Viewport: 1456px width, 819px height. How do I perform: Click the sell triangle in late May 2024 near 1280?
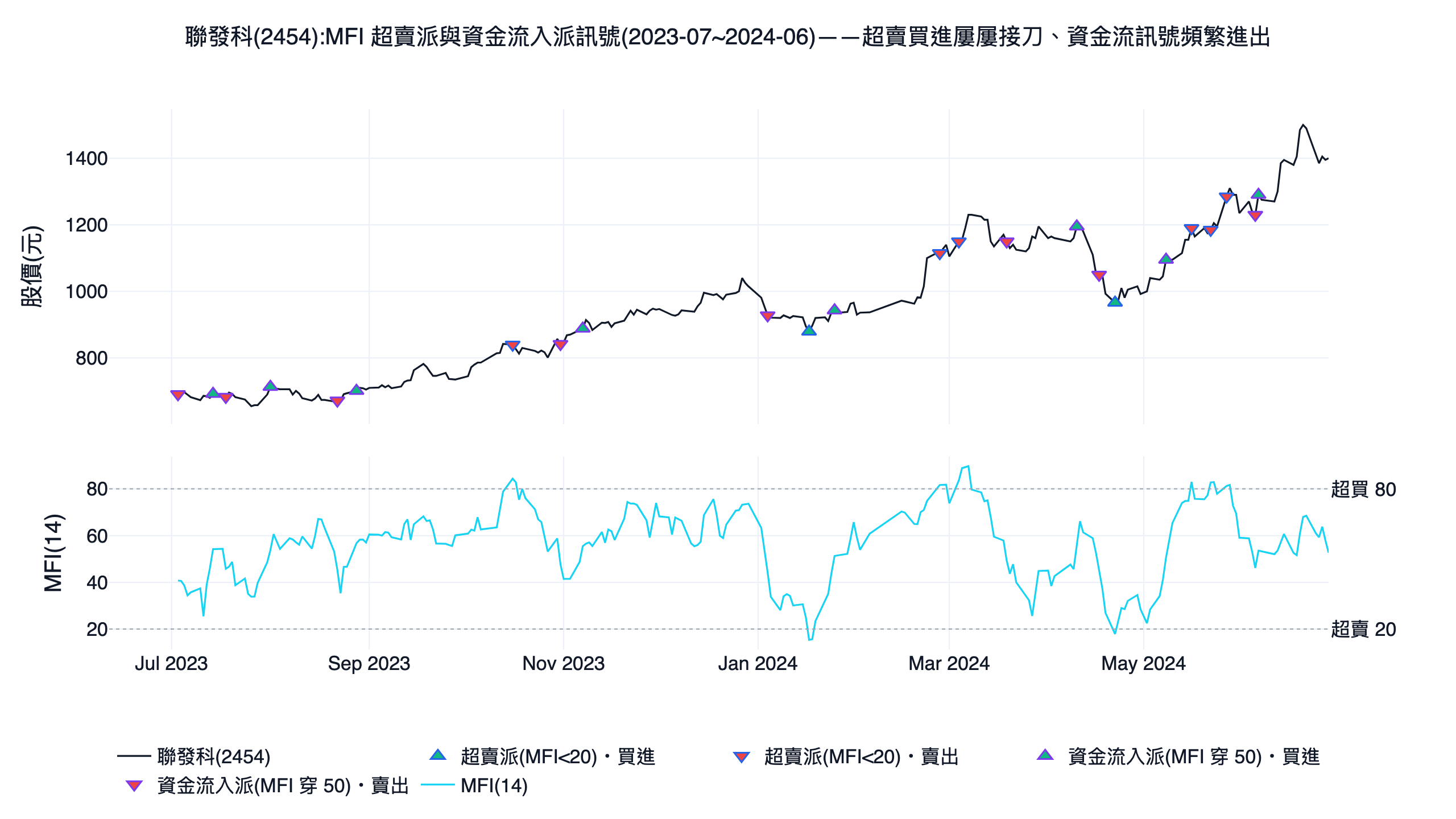[1226, 197]
